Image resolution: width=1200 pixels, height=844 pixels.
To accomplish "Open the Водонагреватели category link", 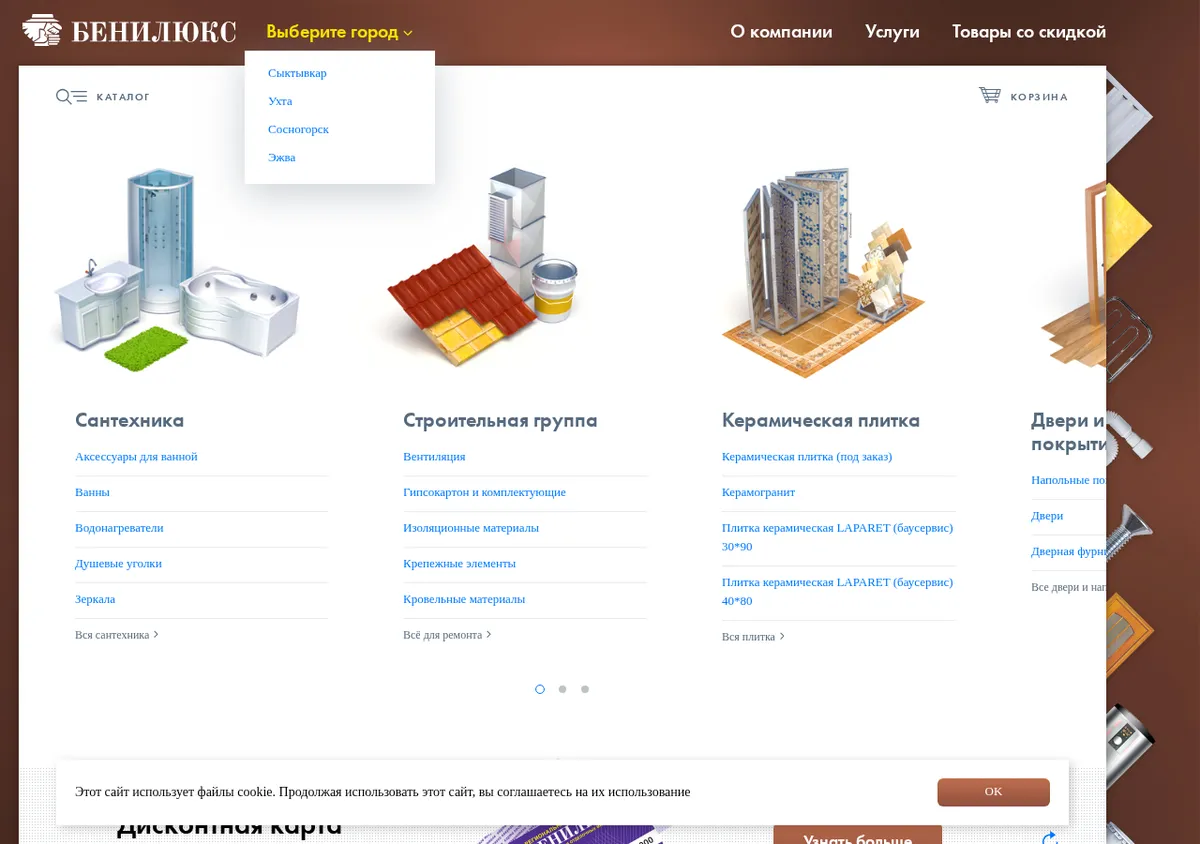I will (x=119, y=528).
